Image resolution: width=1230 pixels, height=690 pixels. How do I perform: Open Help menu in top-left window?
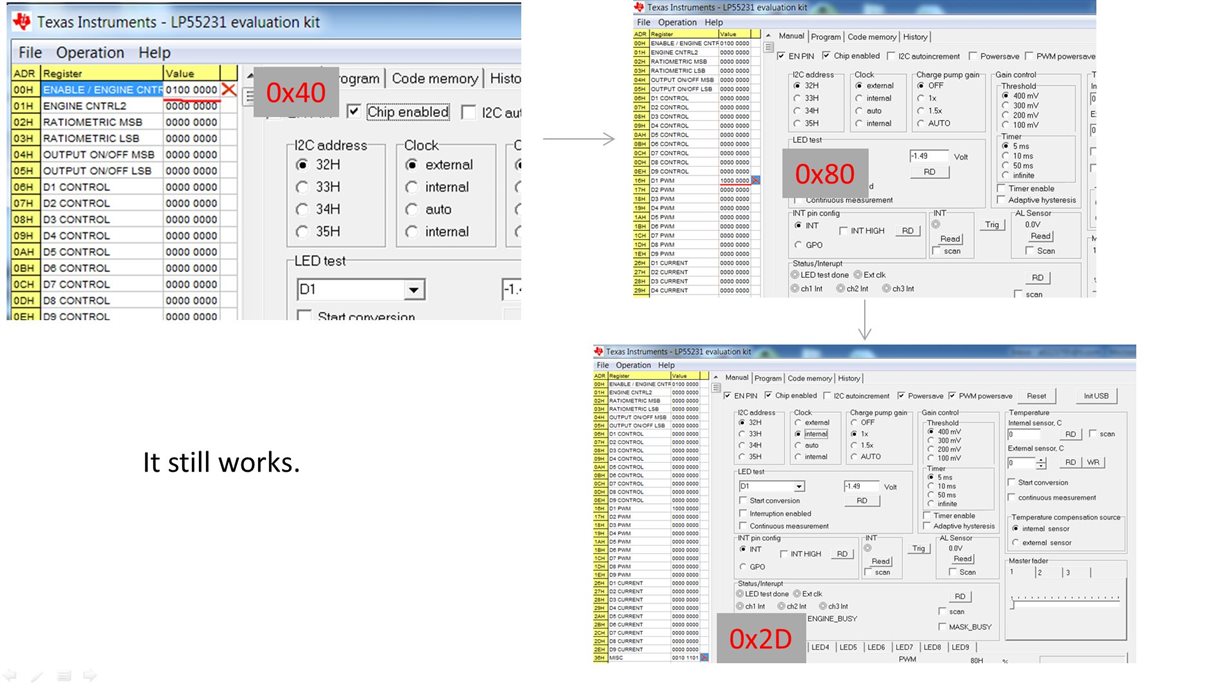154,52
